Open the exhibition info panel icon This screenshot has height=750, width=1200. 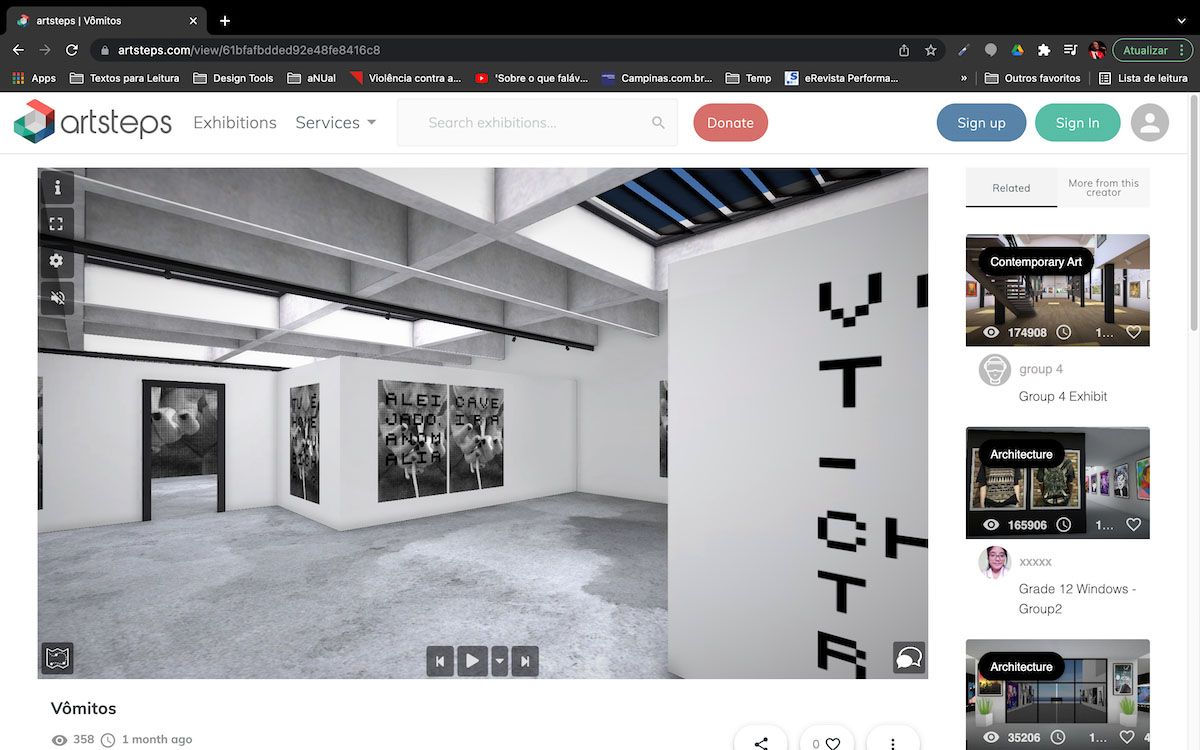pyautogui.click(x=57, y=187)
